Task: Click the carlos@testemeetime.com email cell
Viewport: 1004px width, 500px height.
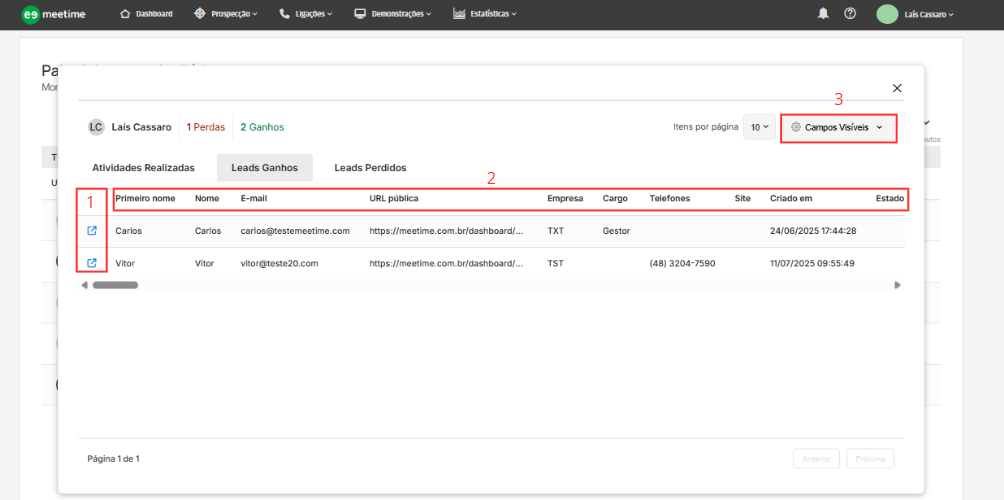Action: coord(295,230)
